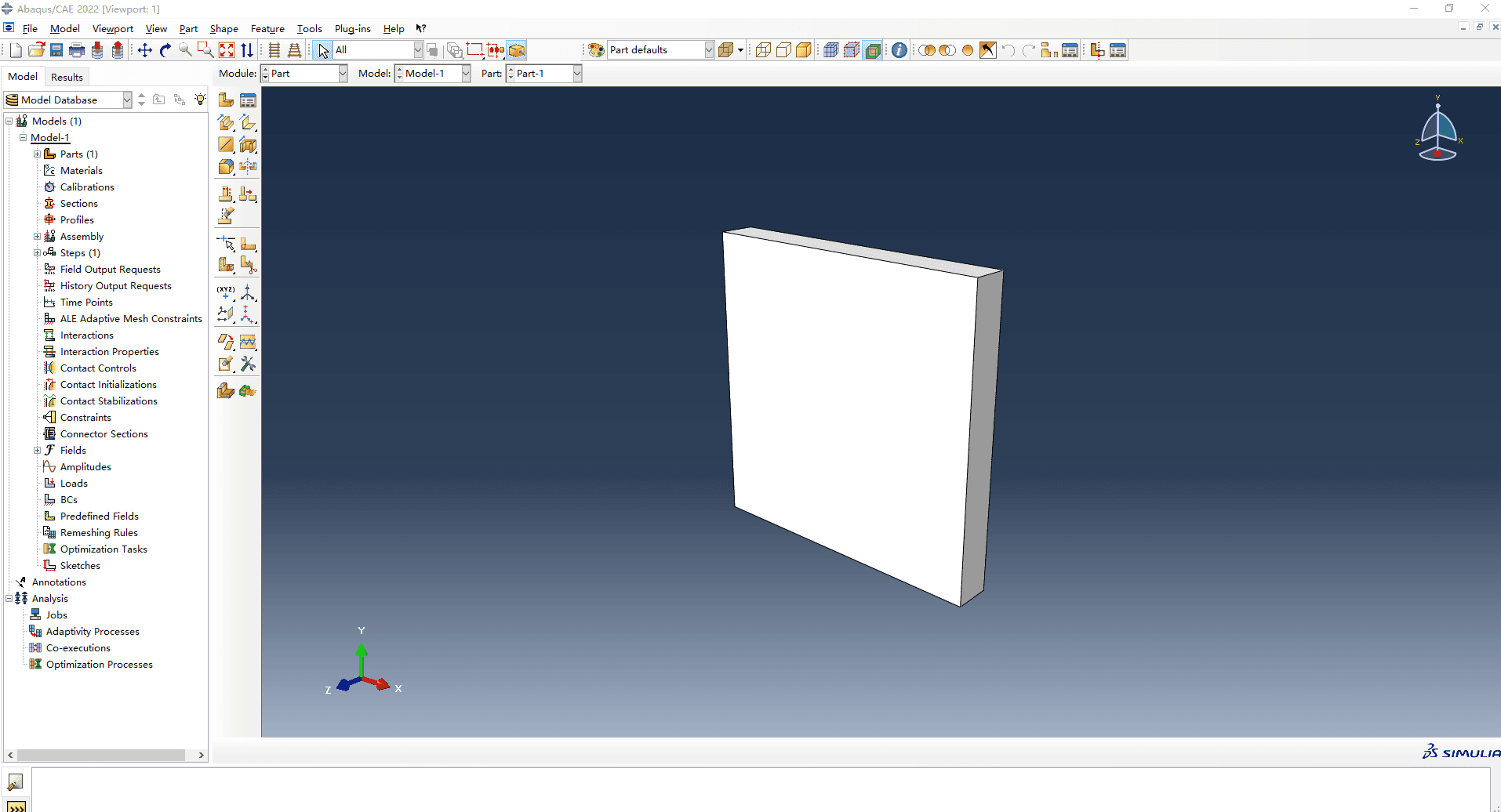This screenshot has width=1501, height=812.
Task: Click the model tree horizontal scrollbar
Action: (x=102, y=755)
